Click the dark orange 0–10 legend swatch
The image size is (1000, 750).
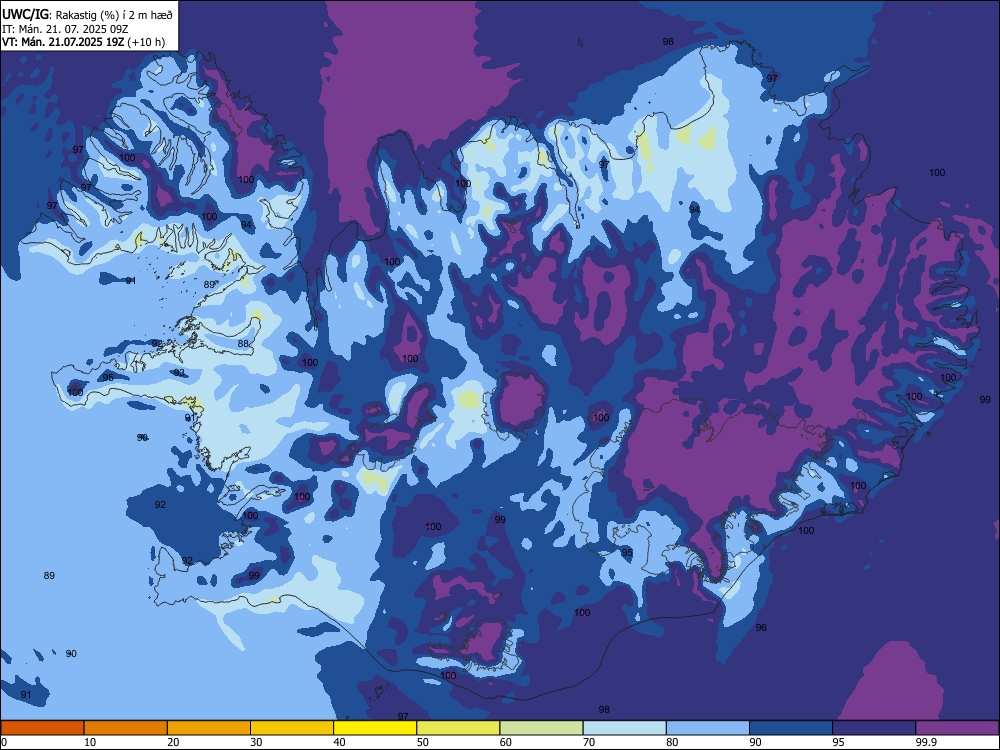[x=43, y=728]
